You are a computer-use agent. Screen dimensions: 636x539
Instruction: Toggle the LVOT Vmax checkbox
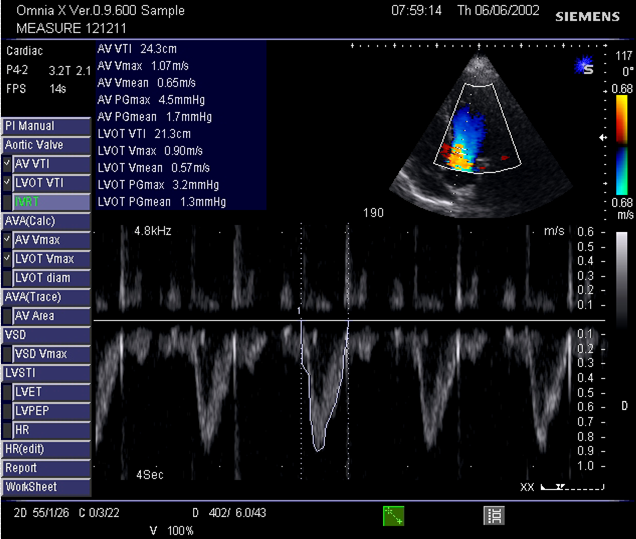[7, 259]
